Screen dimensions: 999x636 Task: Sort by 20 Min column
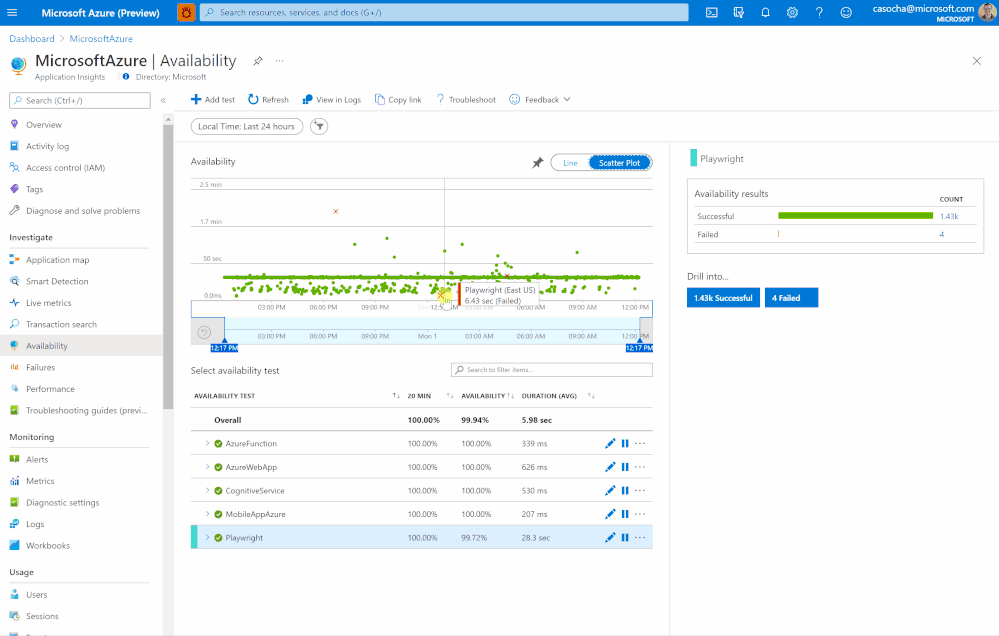coord(450,396)
